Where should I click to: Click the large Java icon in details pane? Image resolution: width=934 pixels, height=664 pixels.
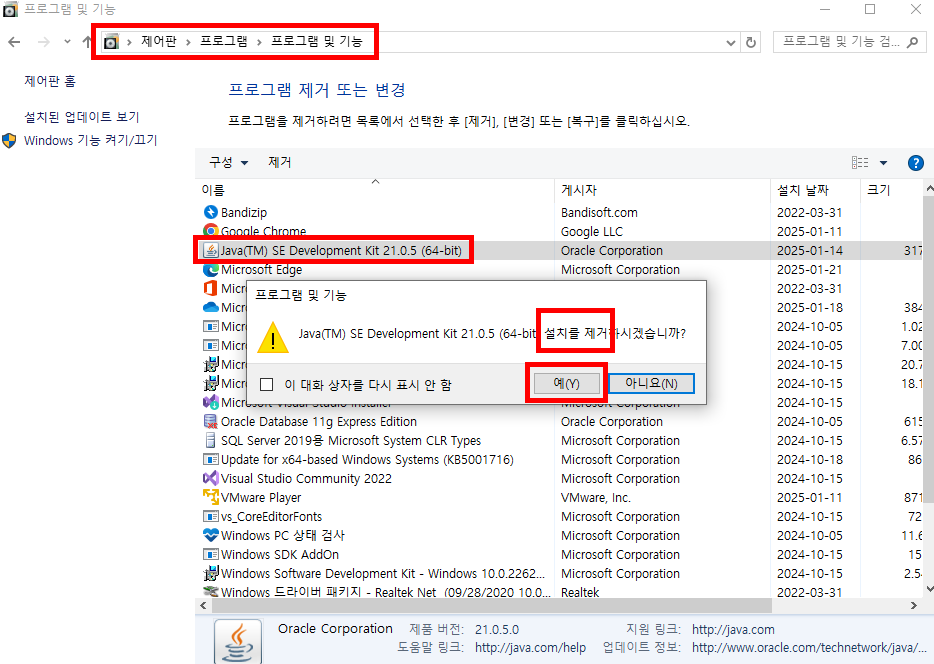coord(238,642)
